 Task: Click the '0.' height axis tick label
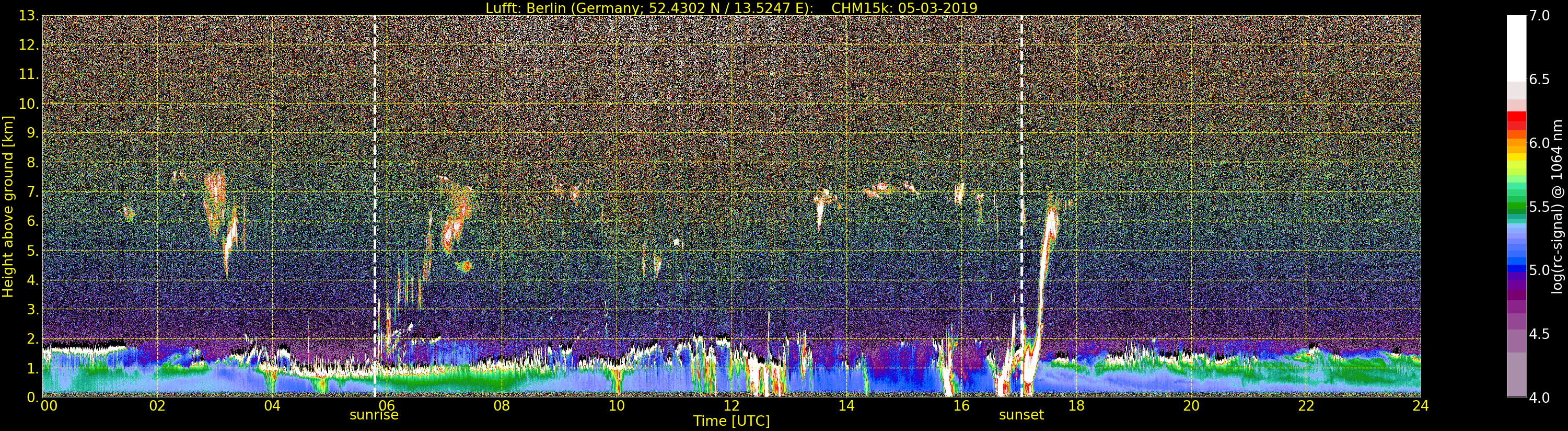coord(33,398)
